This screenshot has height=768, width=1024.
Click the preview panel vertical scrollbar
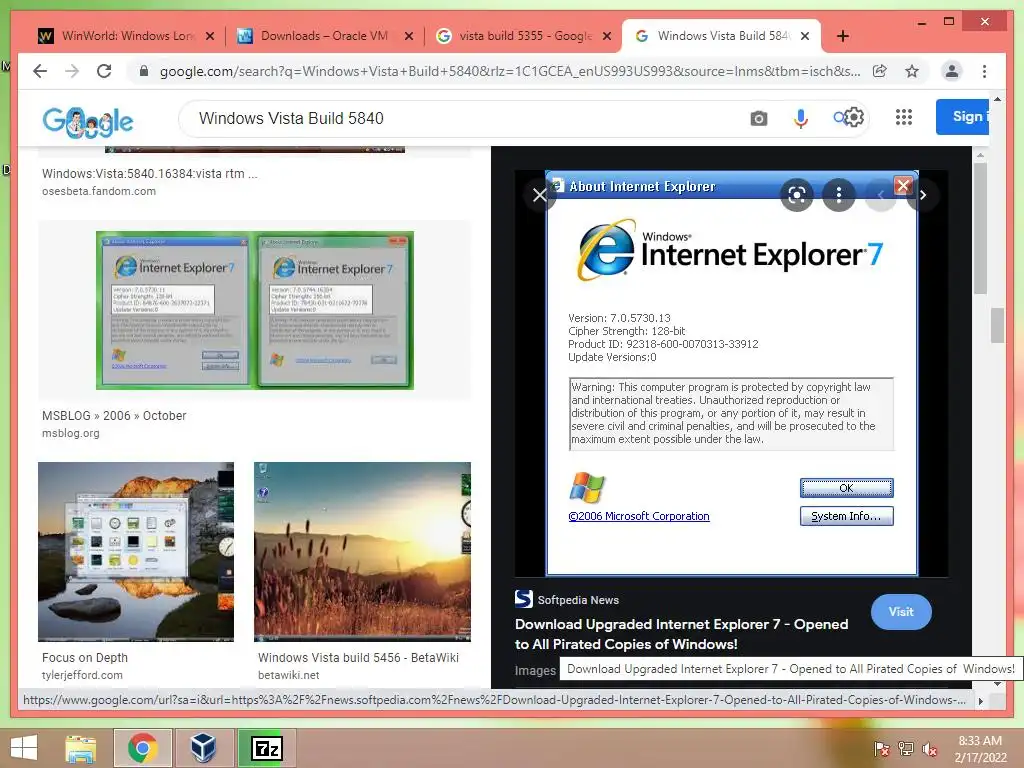click(980, 229)
